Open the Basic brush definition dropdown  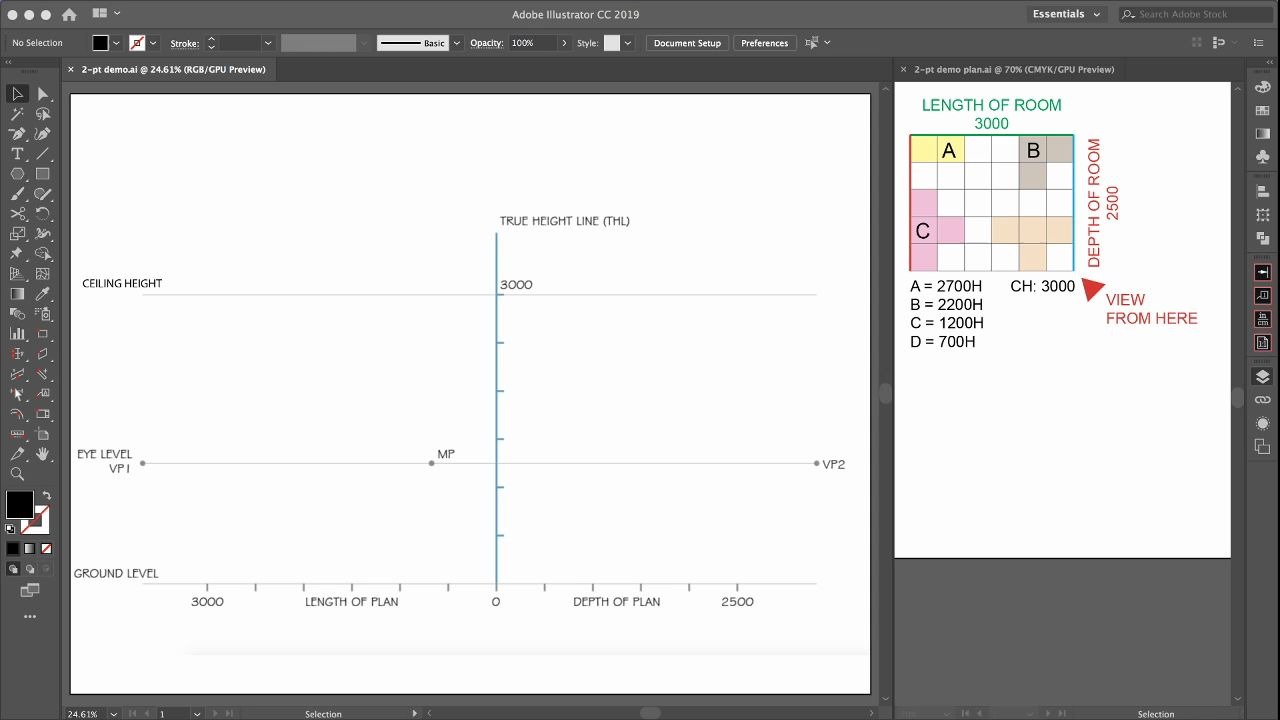coord(457,43)
